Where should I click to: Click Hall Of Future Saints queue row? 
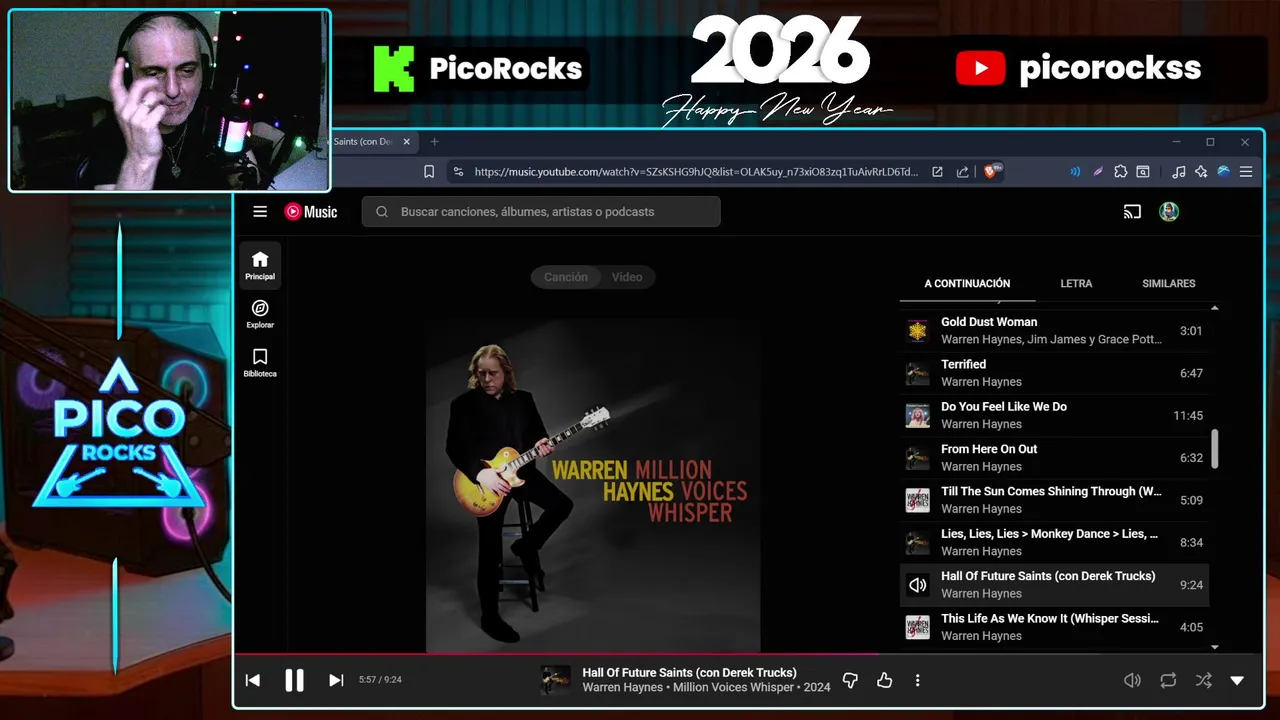tap(1054, 585)
